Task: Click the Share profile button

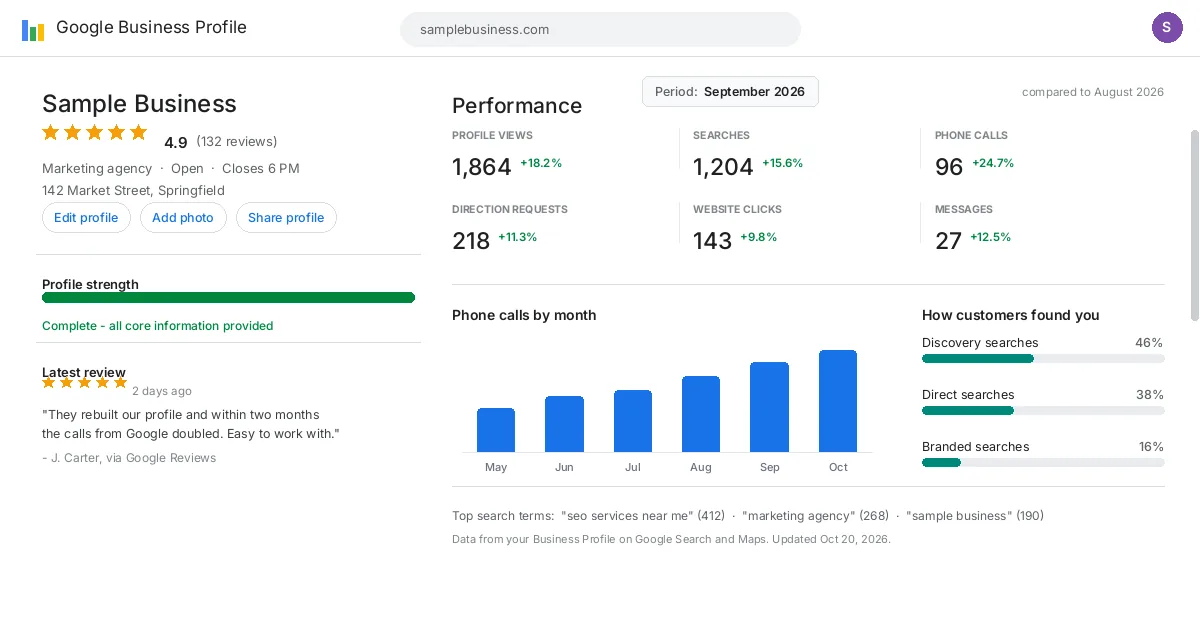Action: (286, 218)
